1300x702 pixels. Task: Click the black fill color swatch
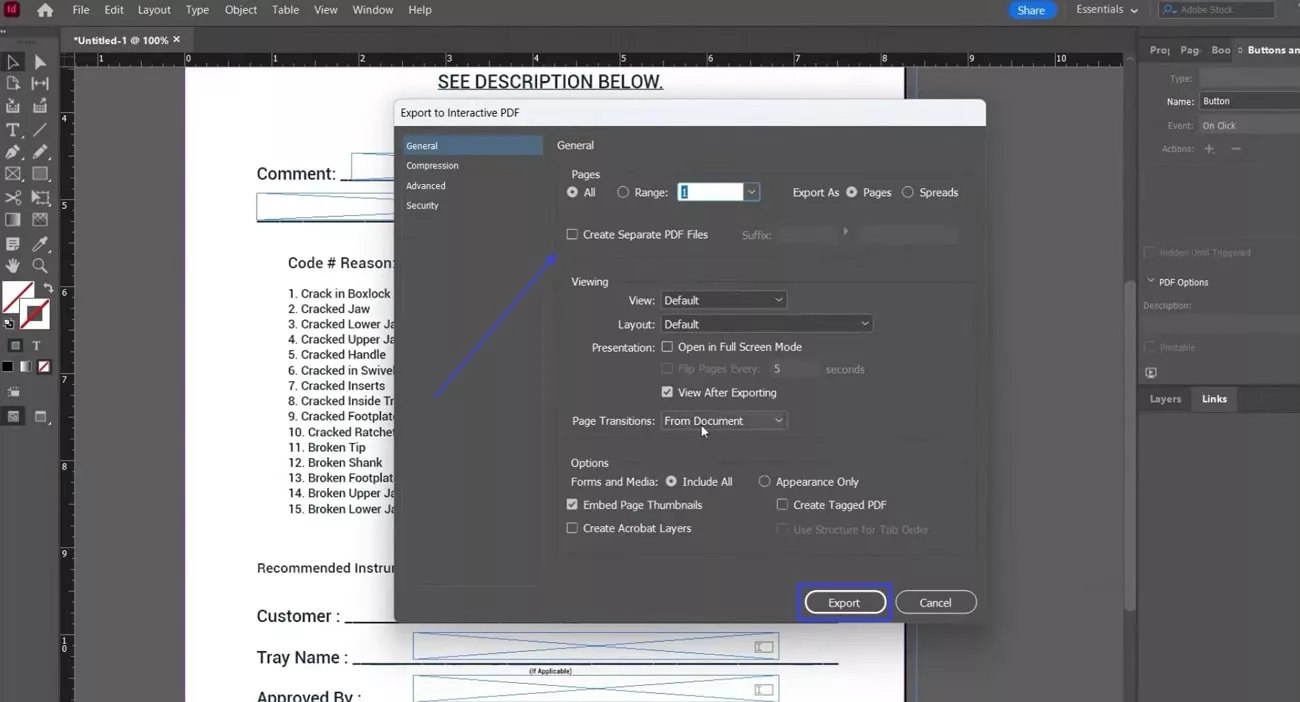tap(8, 366)
